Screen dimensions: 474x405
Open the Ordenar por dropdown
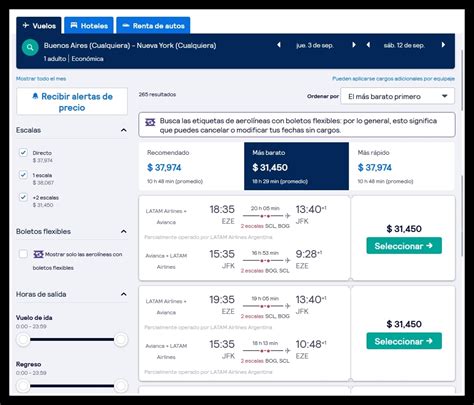click(x=397, y=96)
